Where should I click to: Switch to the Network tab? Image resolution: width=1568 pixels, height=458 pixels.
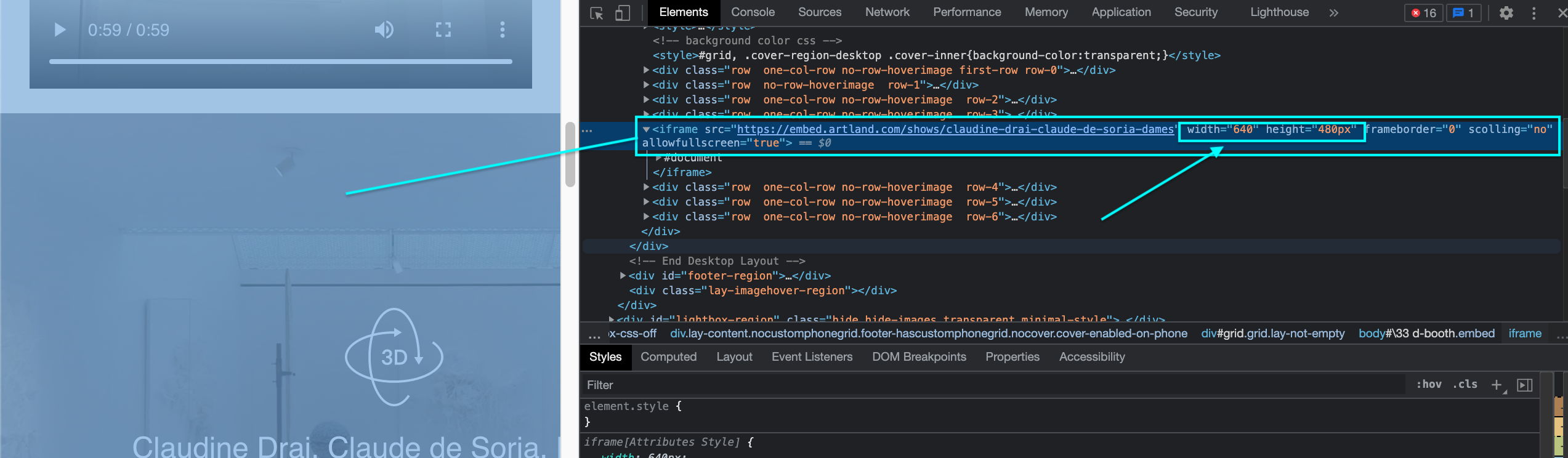[x=887, y=12]
